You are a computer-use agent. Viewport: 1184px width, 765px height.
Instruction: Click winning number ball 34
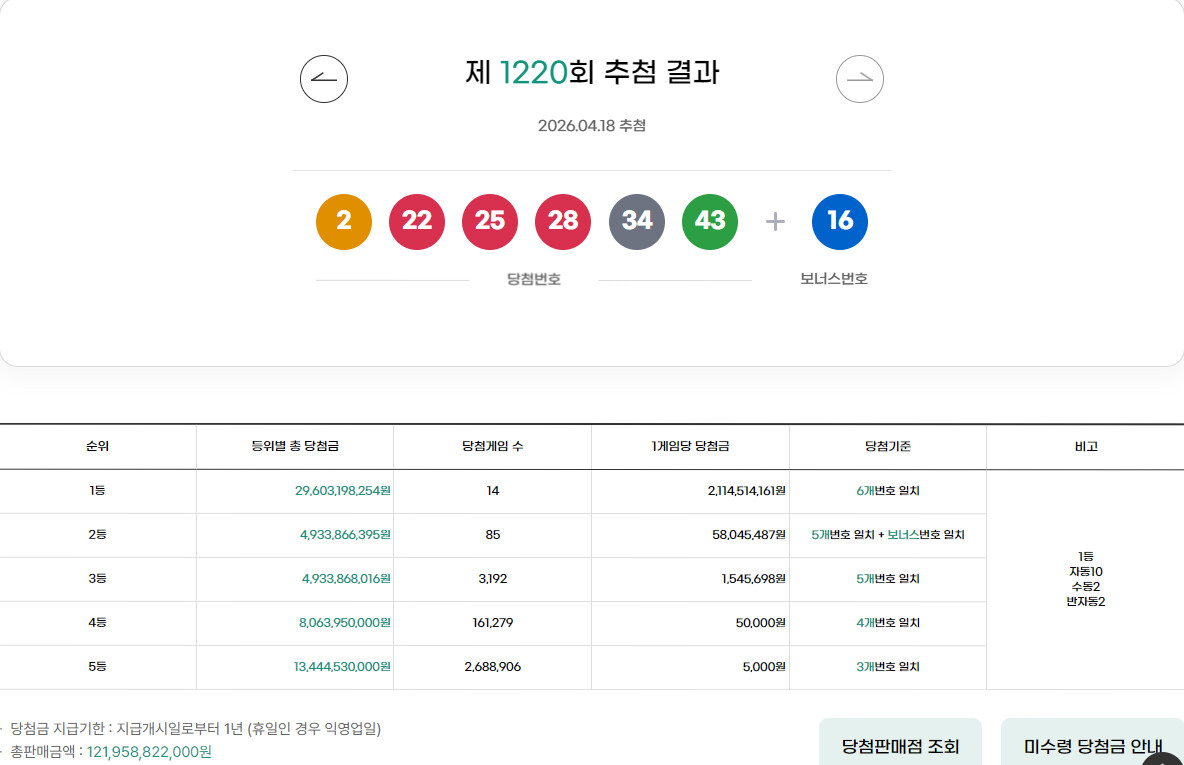(637, 221)
